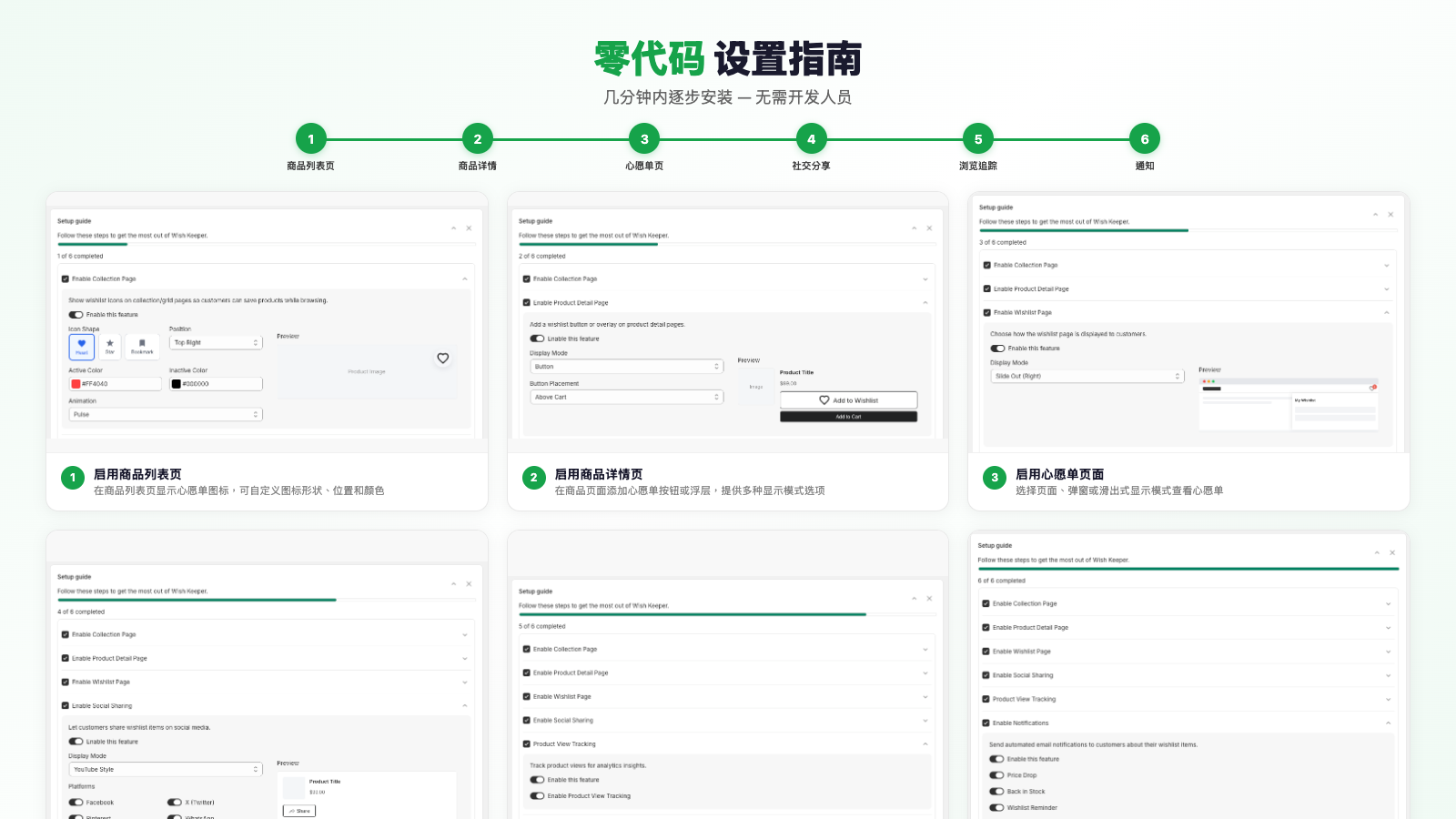Toggle the Price Drop notification switch
Screen dimensions: 1456x819
click(x=997, y=775)
